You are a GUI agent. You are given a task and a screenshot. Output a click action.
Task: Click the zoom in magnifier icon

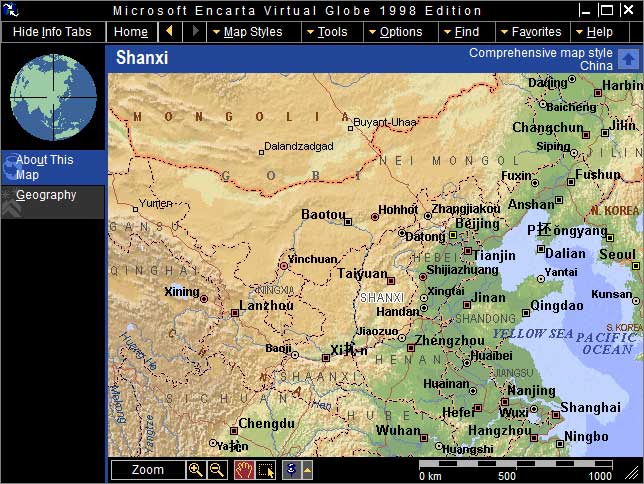click(196, 470)
